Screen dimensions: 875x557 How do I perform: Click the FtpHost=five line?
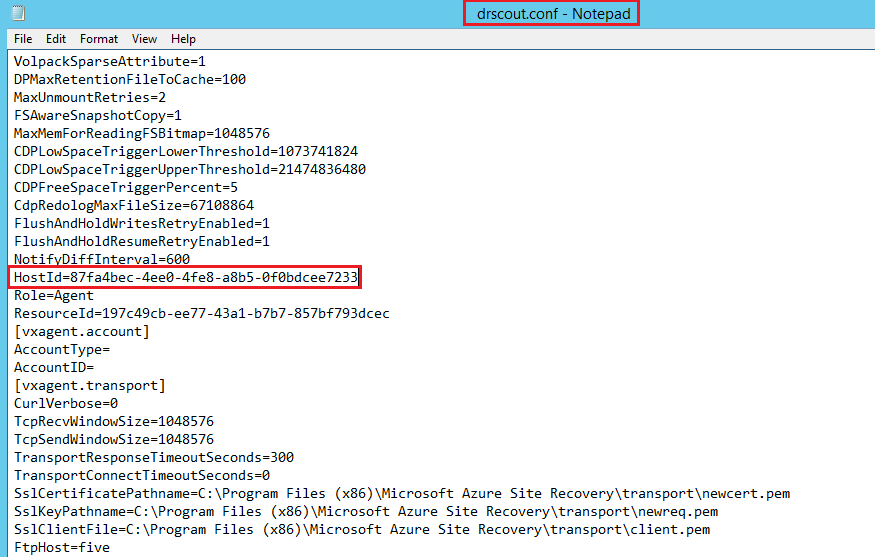click(x=62, y=547)
